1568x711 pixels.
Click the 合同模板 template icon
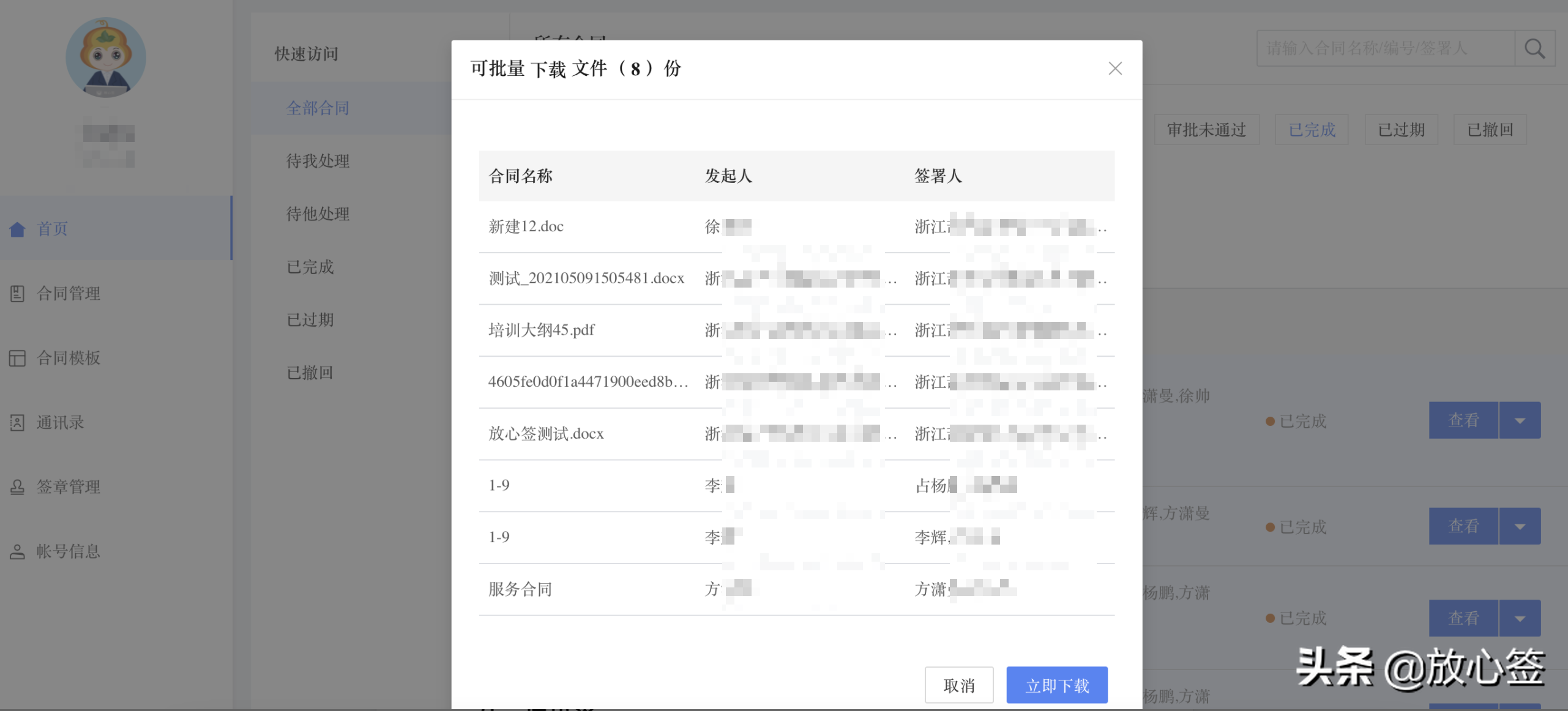[18, 359]
